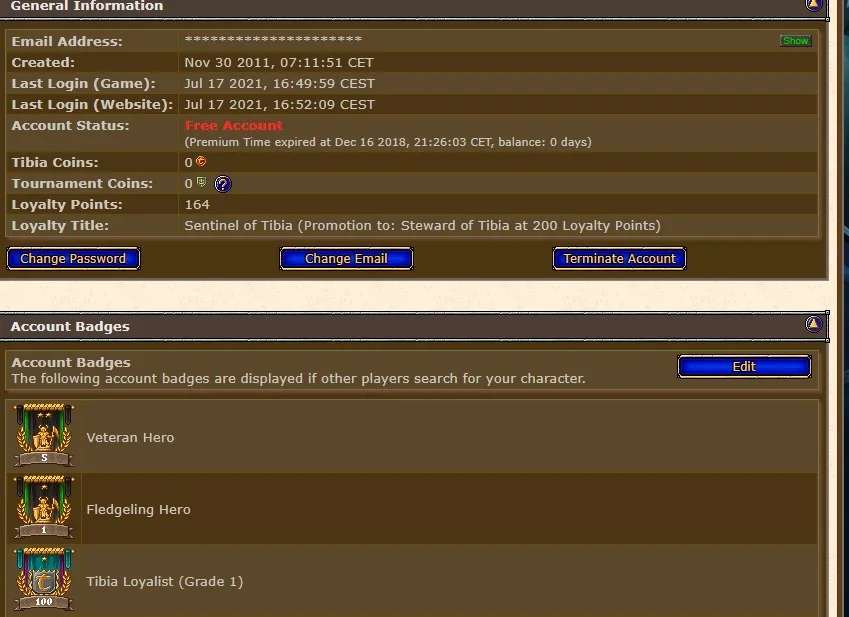Click the Tournament Coins shield icon

coord(201,182)
